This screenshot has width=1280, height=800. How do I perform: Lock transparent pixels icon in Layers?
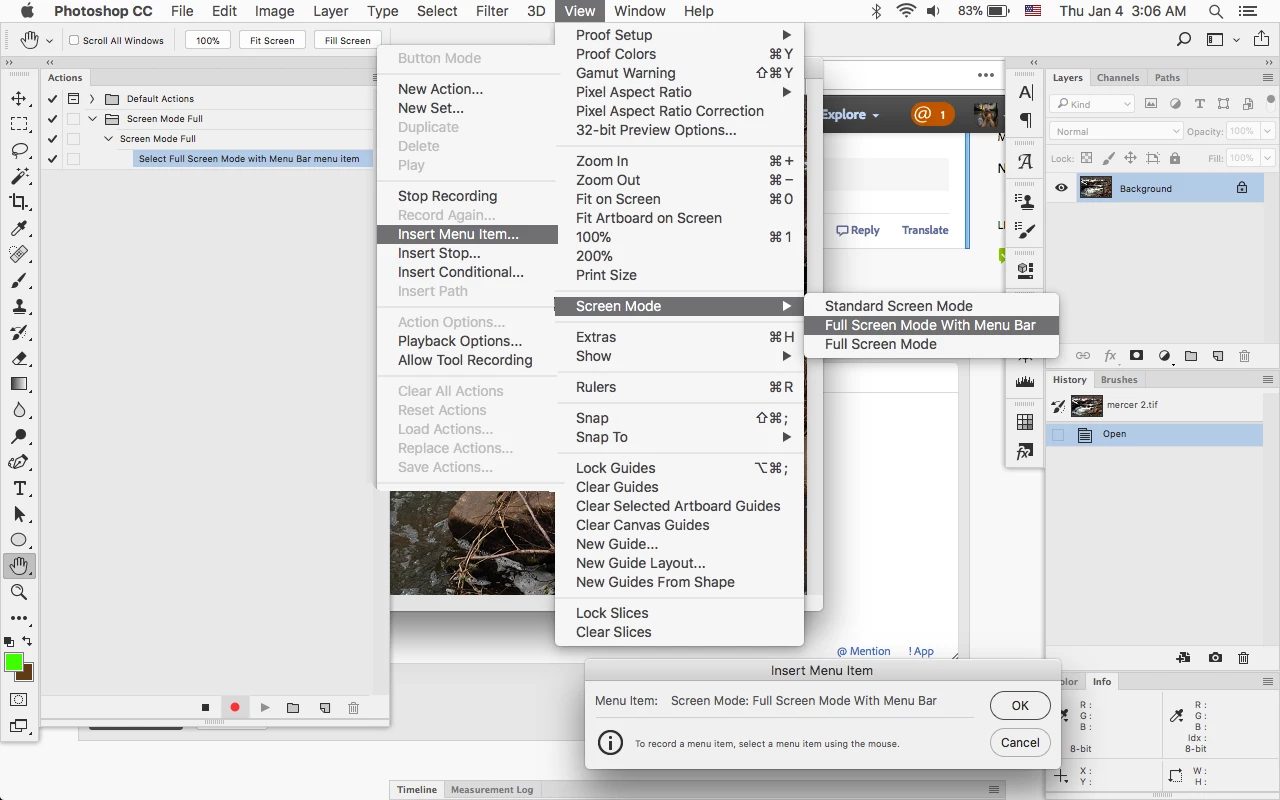[1087, 158]
